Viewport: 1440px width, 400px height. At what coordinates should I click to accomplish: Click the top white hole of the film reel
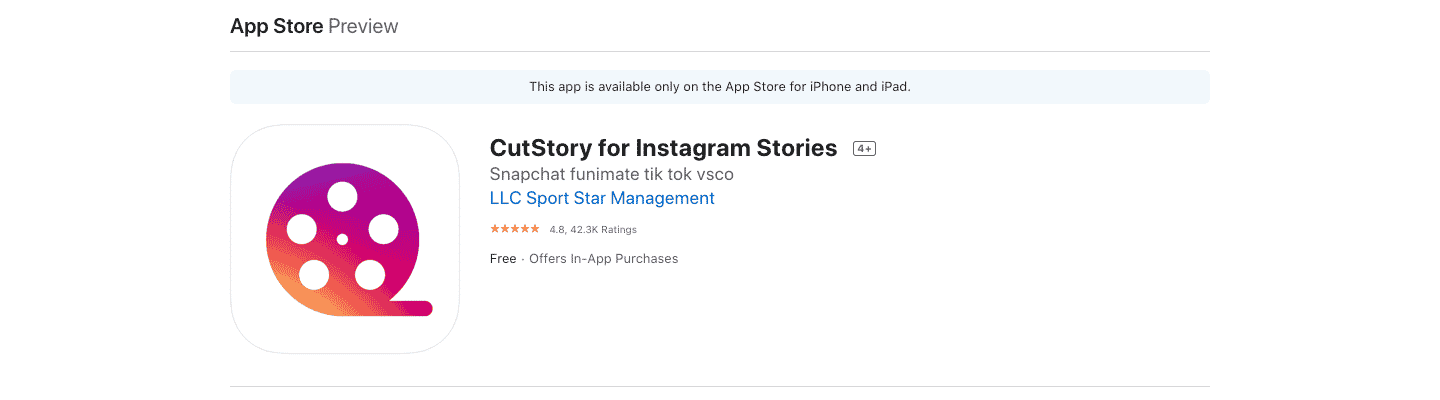pos(342,197)
